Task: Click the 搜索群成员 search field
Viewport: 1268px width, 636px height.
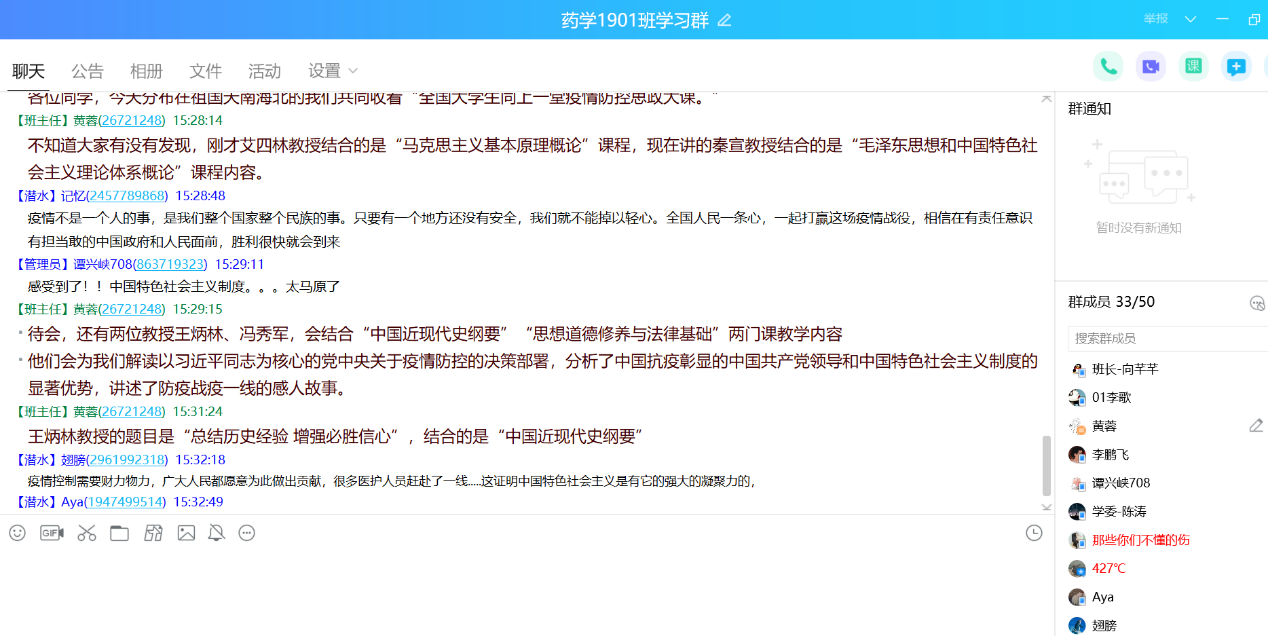Action: 1165,338
